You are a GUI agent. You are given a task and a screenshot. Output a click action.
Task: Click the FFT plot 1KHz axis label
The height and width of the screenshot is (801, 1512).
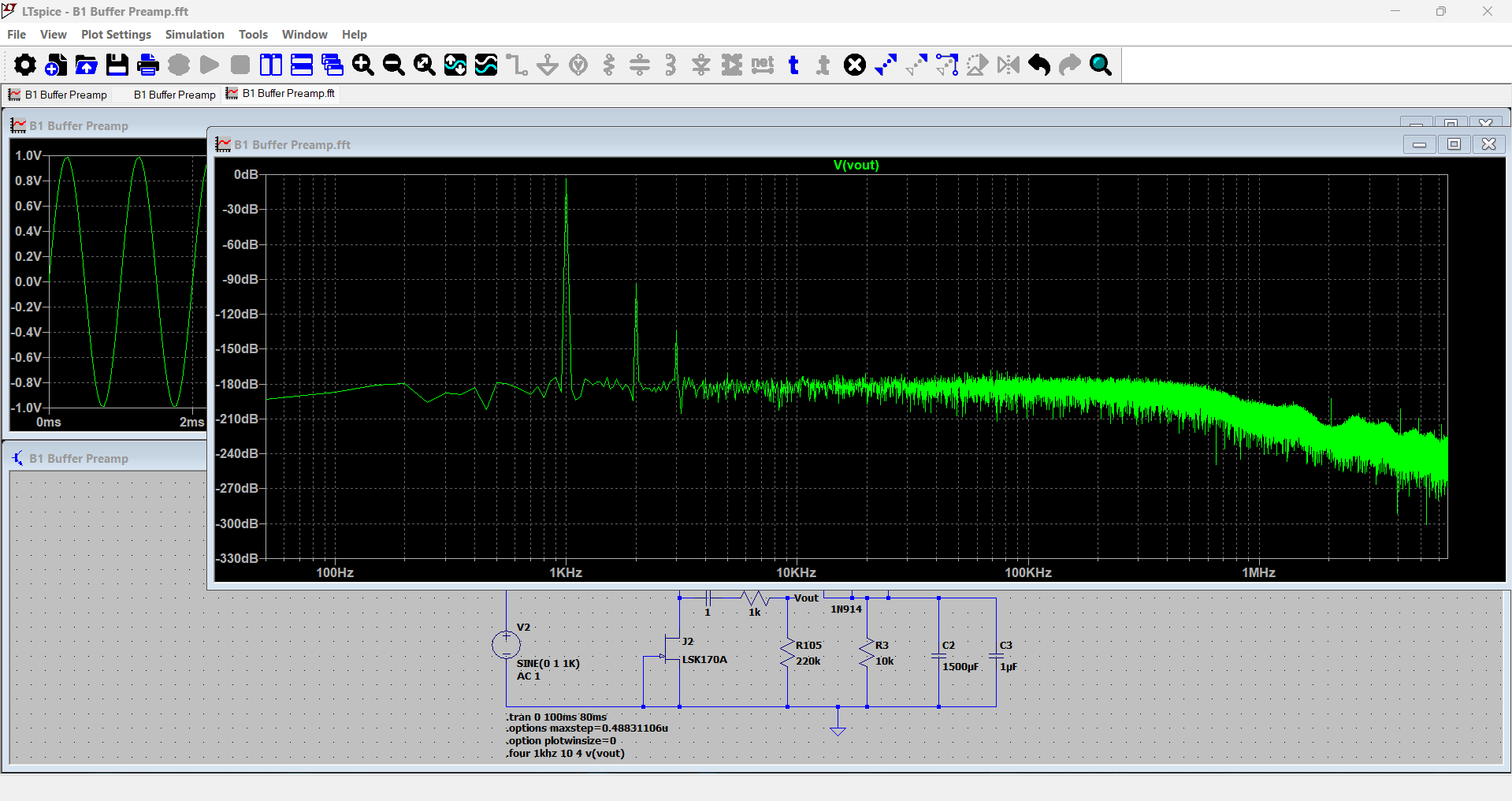tap(566, 573)
